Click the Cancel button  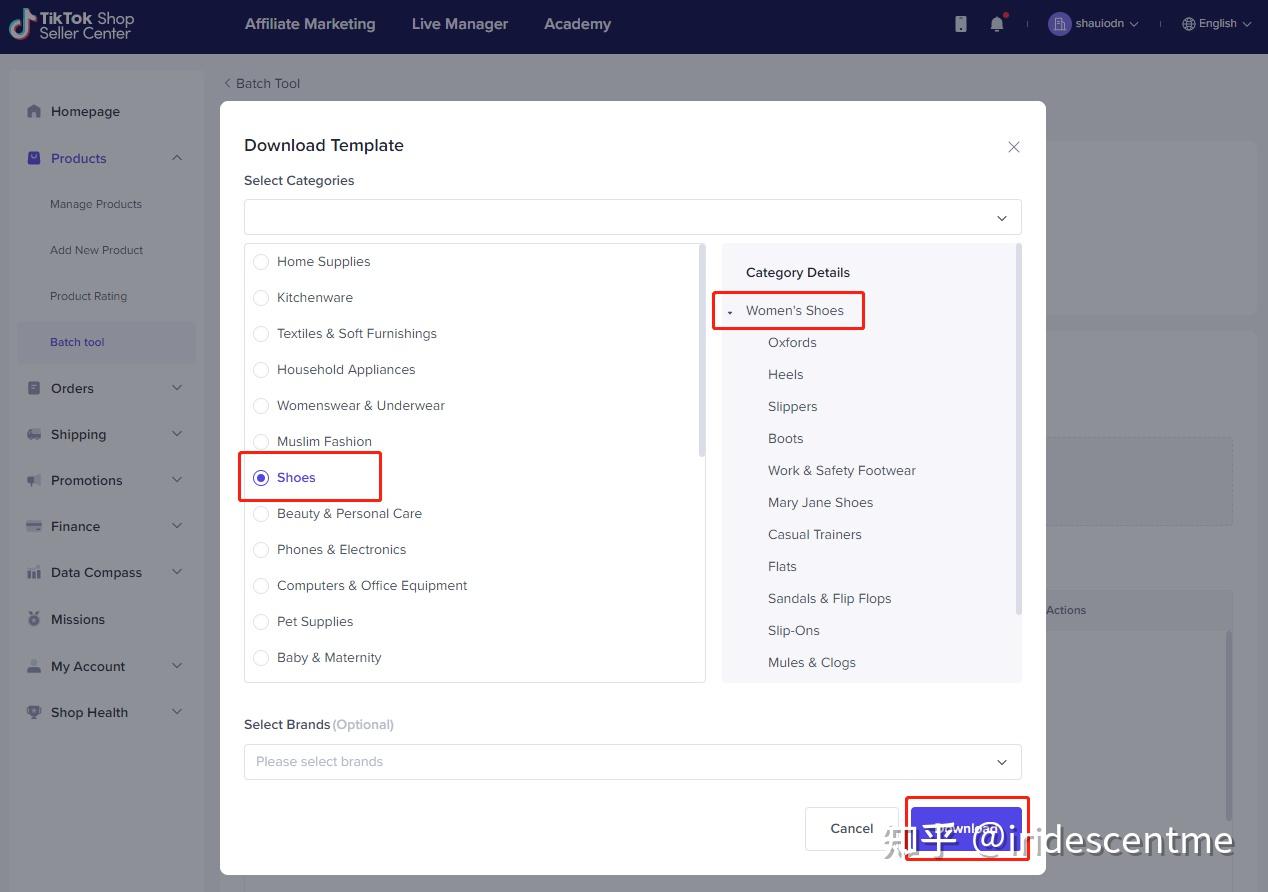[x=851, y=828]
